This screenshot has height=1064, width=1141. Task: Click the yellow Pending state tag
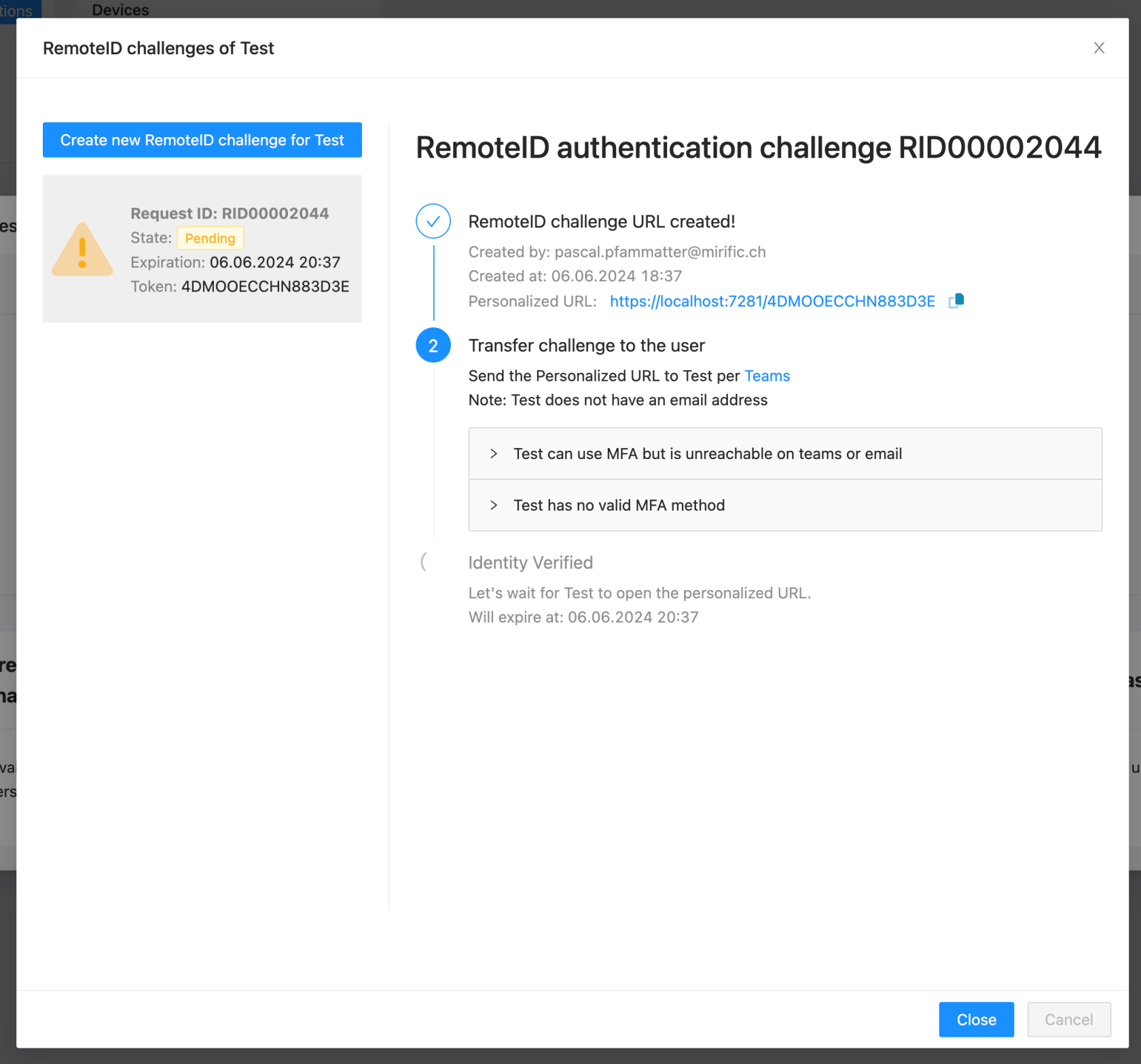210,238
